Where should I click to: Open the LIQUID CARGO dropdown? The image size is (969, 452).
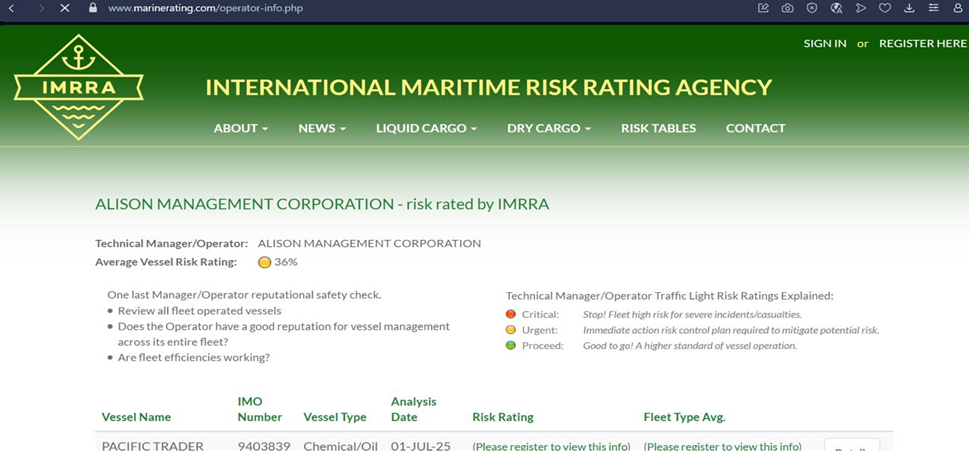(x=426, y=129)
